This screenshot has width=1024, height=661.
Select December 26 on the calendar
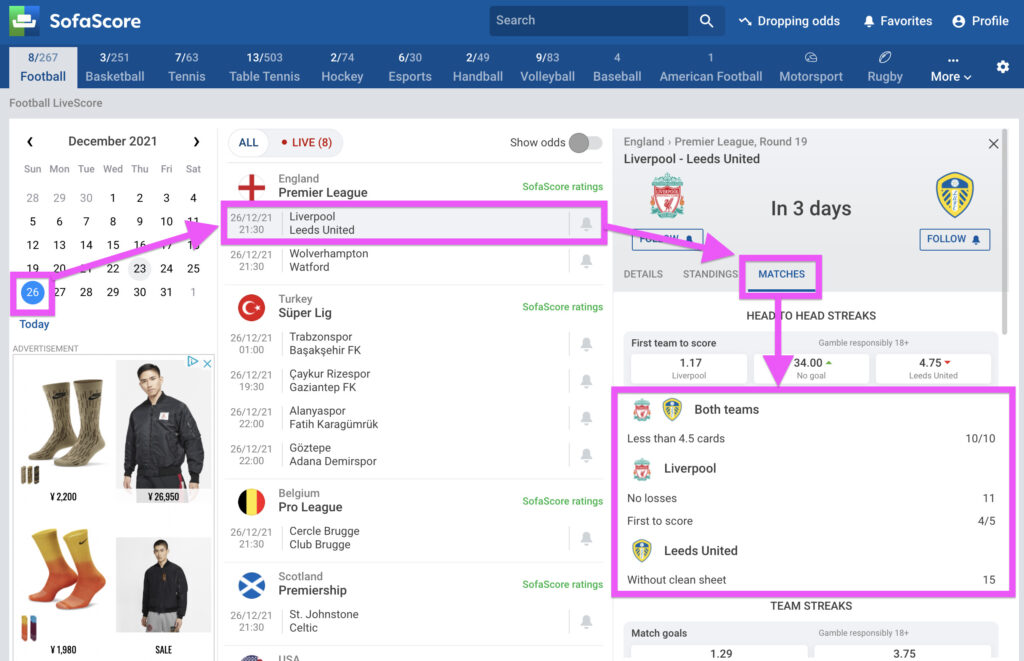[x=33, y=292]
